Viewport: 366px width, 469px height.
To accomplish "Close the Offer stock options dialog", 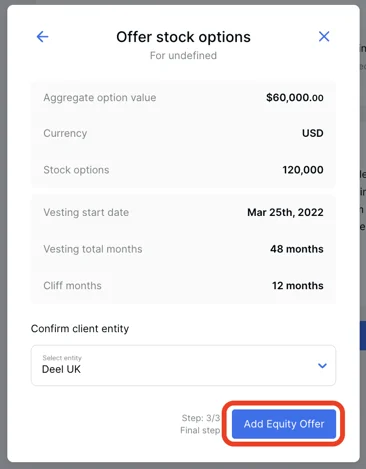I will pos(324,37).
